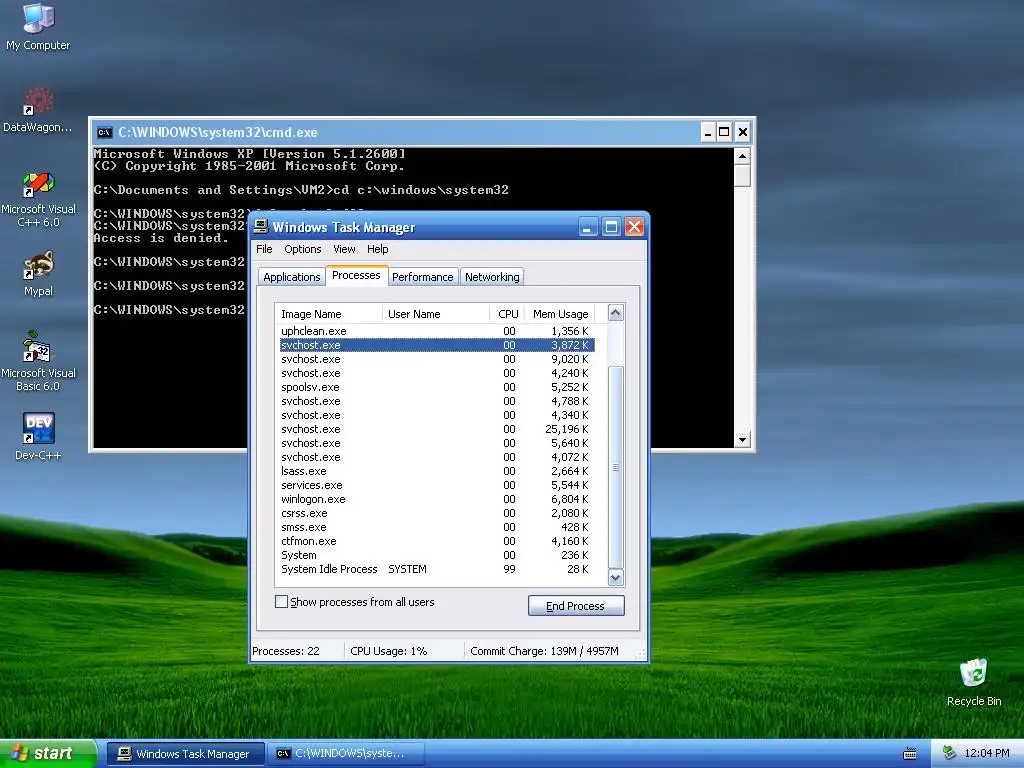Screen dimensions: 1024x768
Task: Switch to the Networking tab
Action: (492, 277)
